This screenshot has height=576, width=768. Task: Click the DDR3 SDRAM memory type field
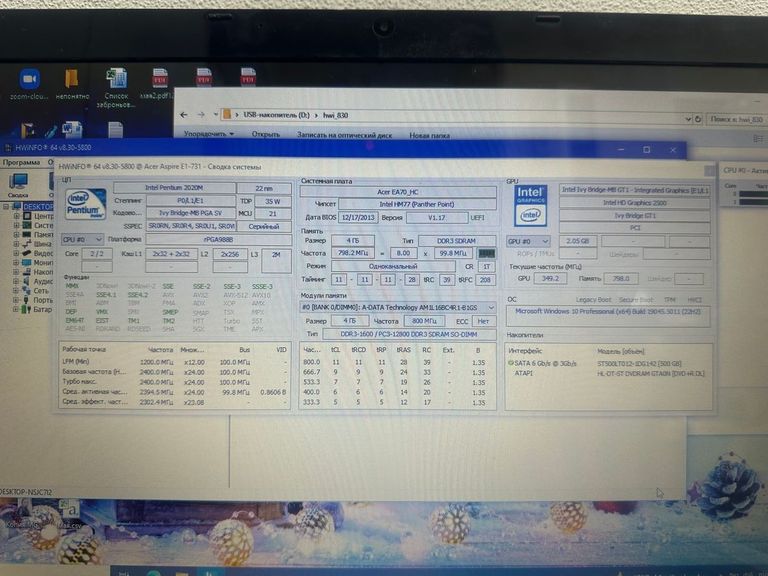coord(457,241)
